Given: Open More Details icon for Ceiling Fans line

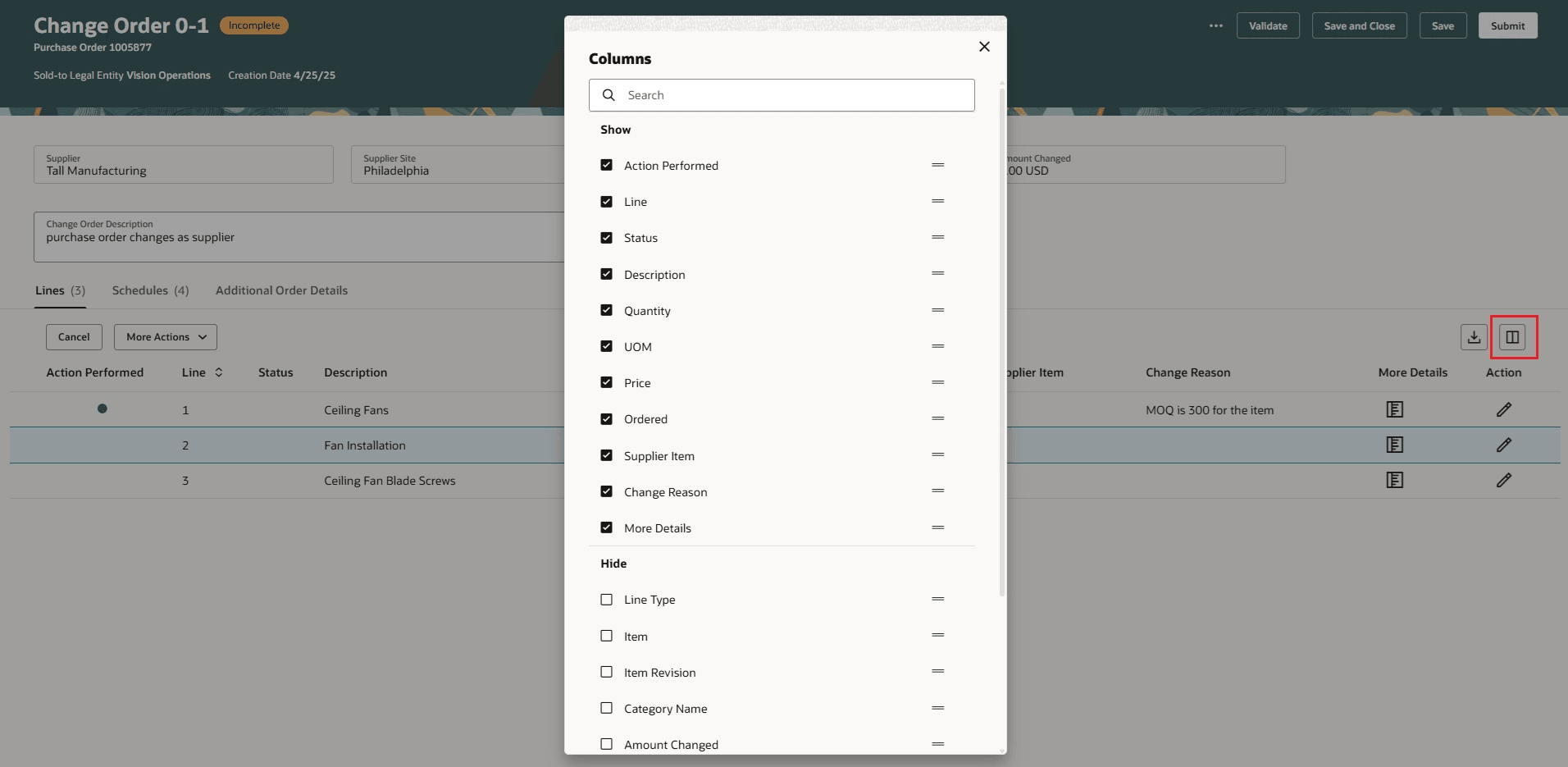Looking at the screenshot, I should (x=1395, y=409).
